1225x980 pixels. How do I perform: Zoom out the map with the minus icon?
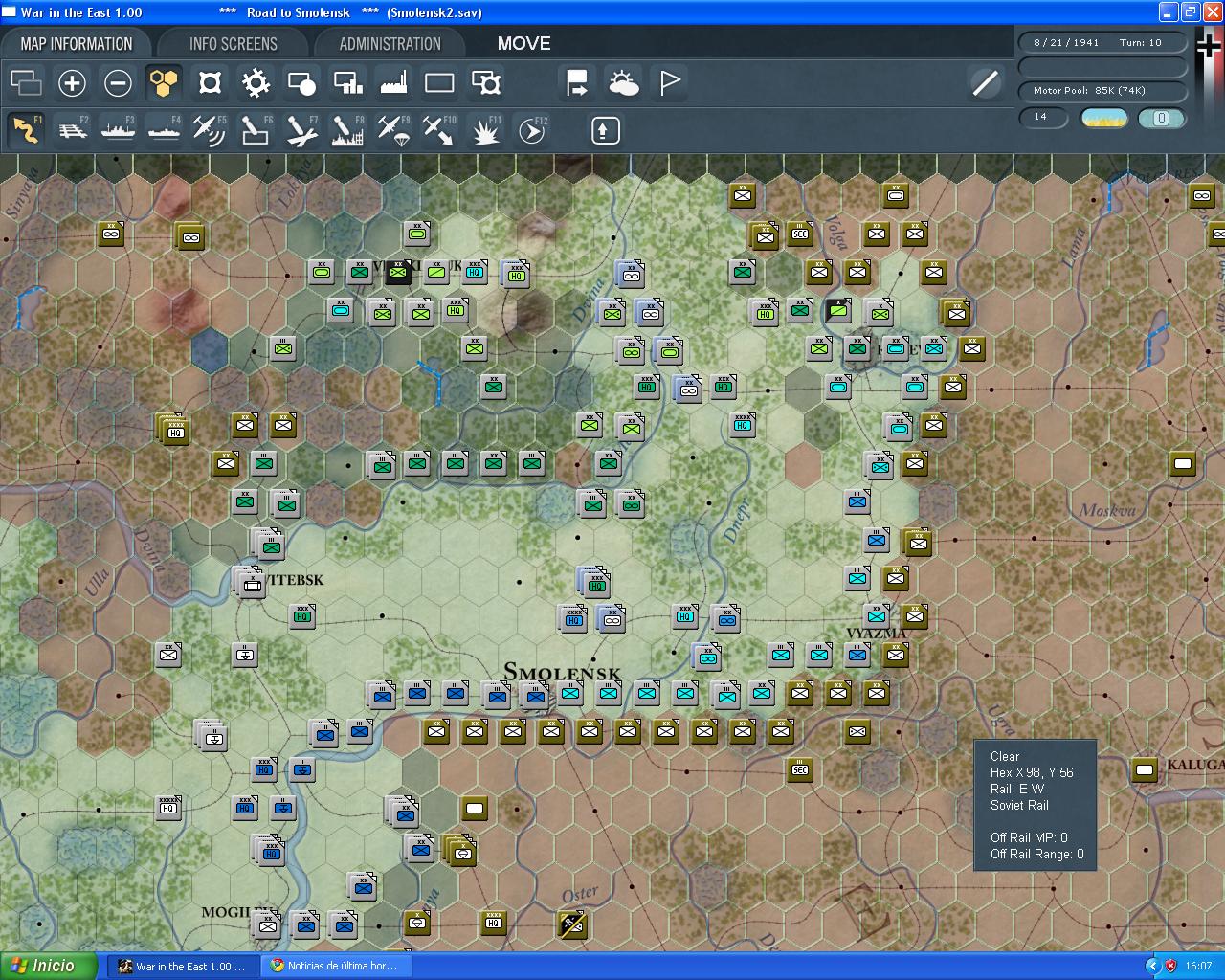[118, 83]
